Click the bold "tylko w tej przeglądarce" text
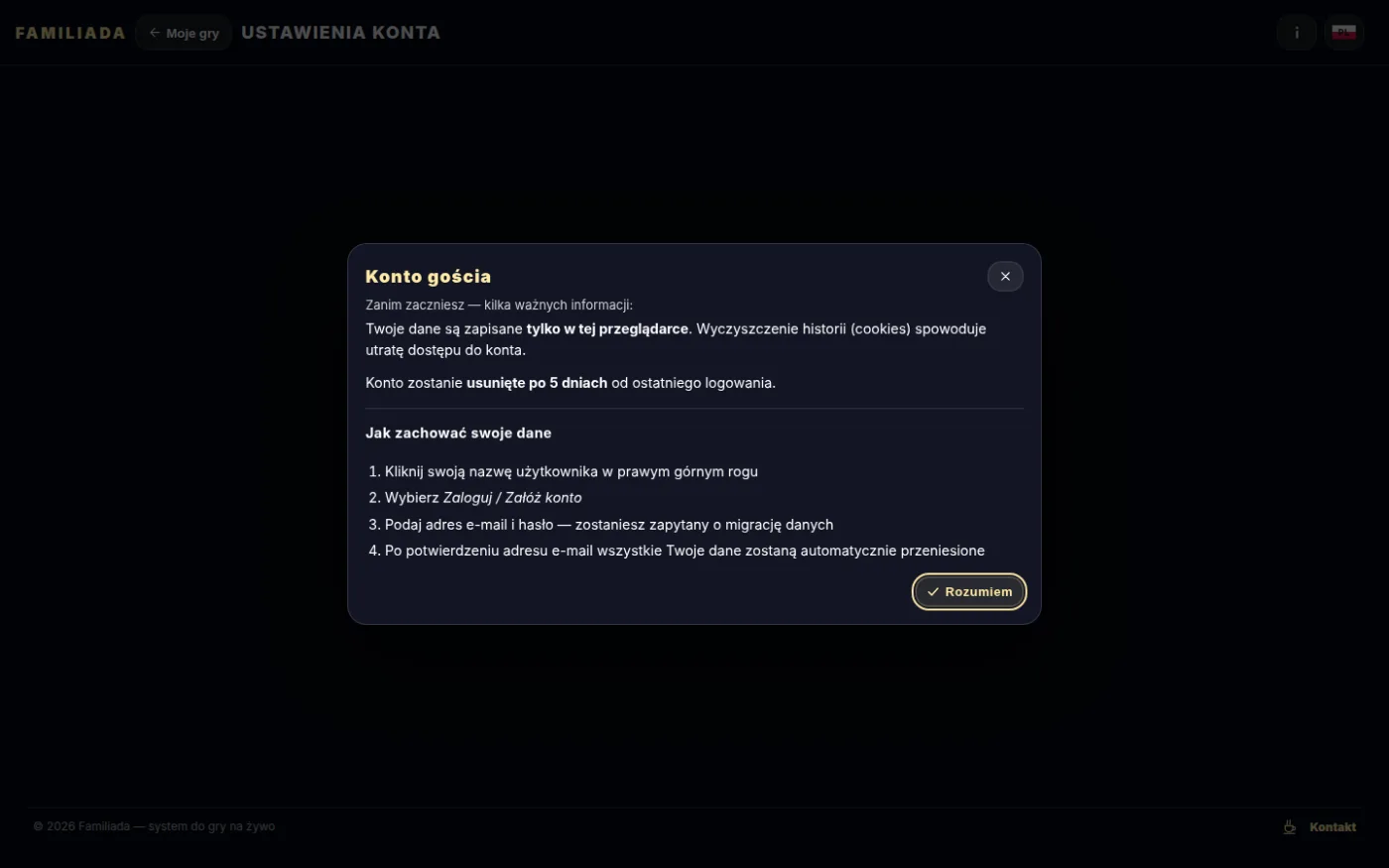The height and width of the screenshot is (868, 1389). tap(607, 329)
